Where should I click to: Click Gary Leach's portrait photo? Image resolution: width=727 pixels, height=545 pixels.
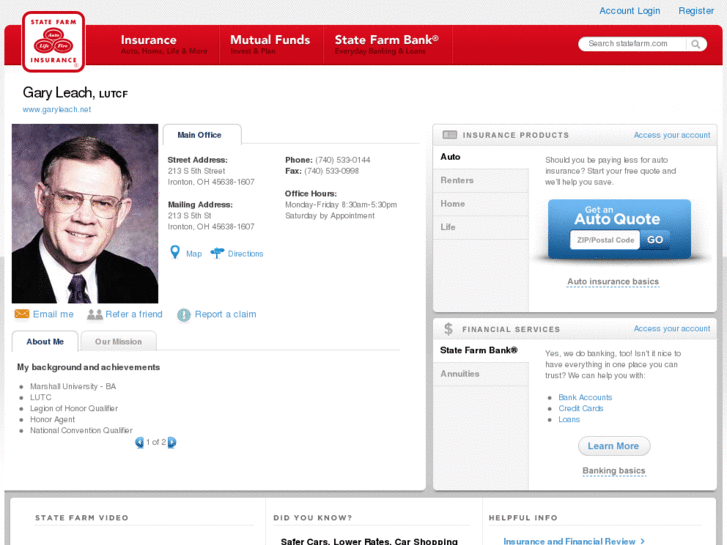click(x=85, y=213)
